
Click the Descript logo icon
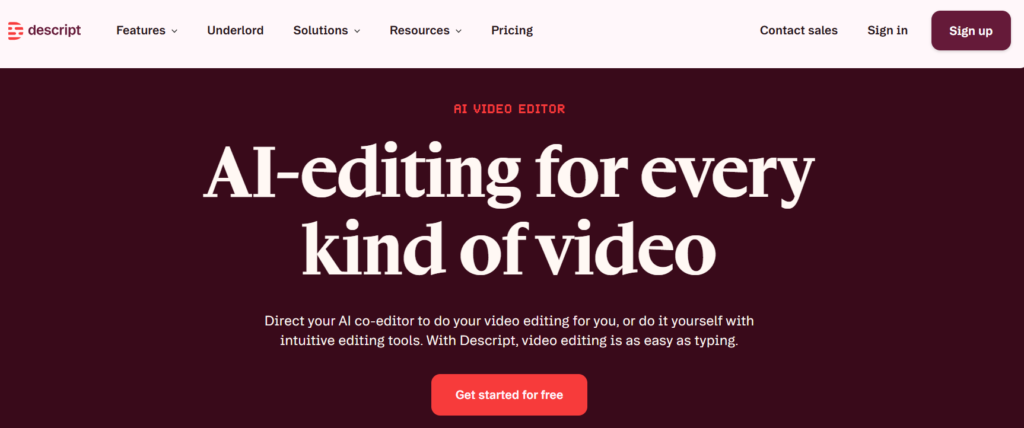[16, 31]
